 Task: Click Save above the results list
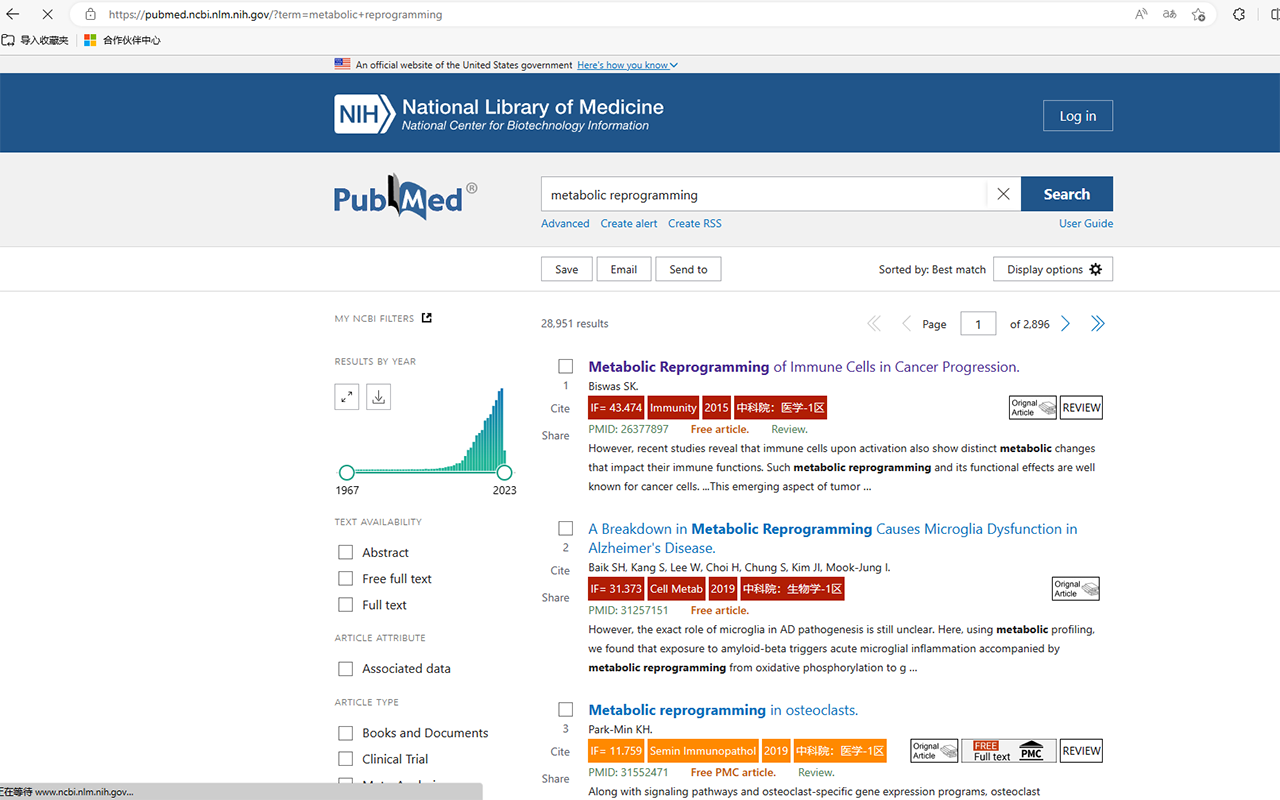pos(566,269)
